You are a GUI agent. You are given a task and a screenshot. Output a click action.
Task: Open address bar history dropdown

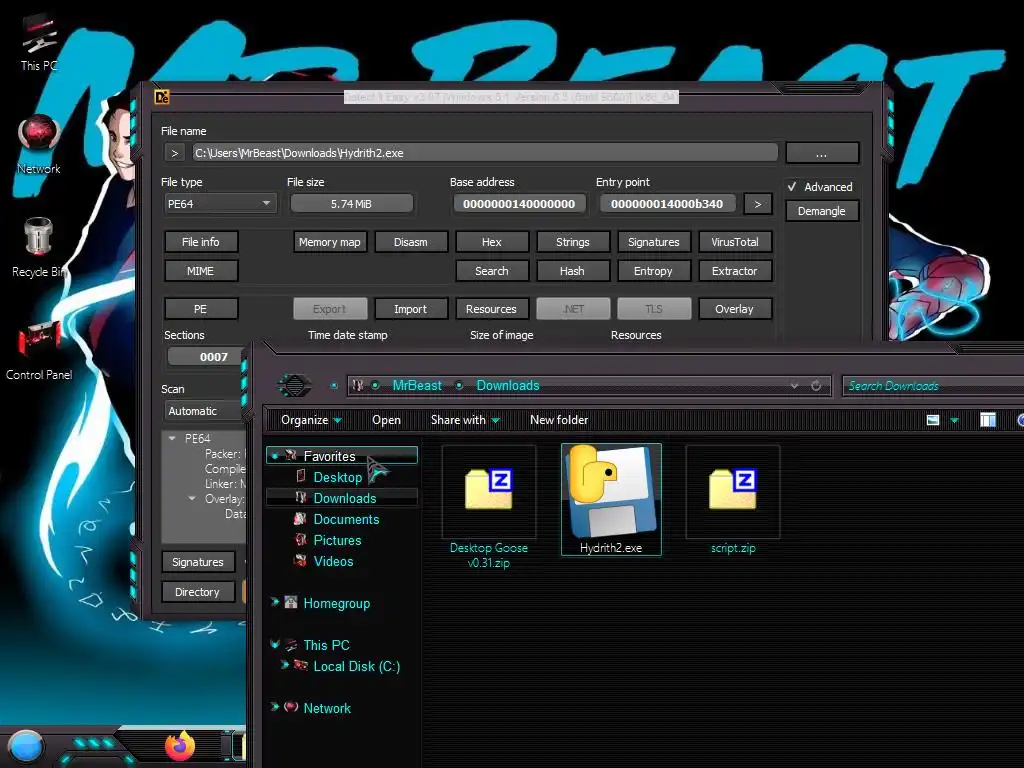[x=794, y=385]
